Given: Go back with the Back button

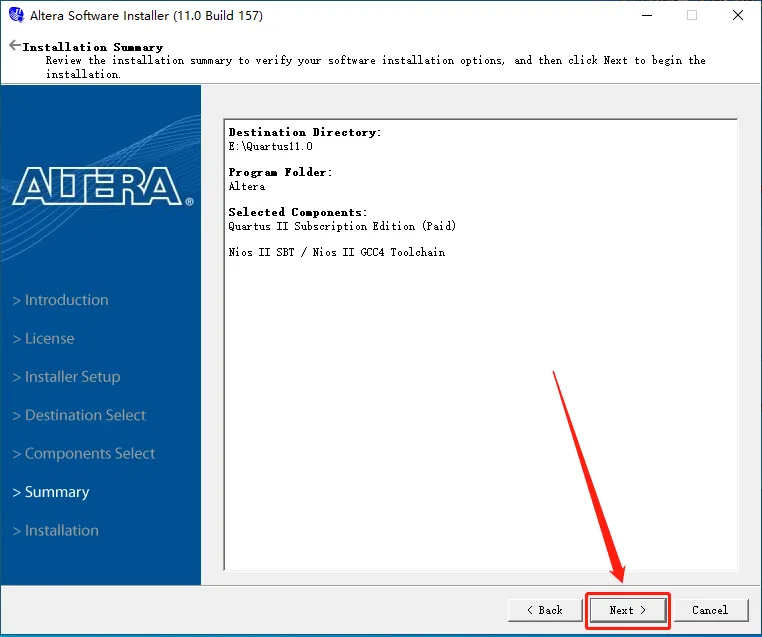Looking at the screenshot, I should point(545,610).
